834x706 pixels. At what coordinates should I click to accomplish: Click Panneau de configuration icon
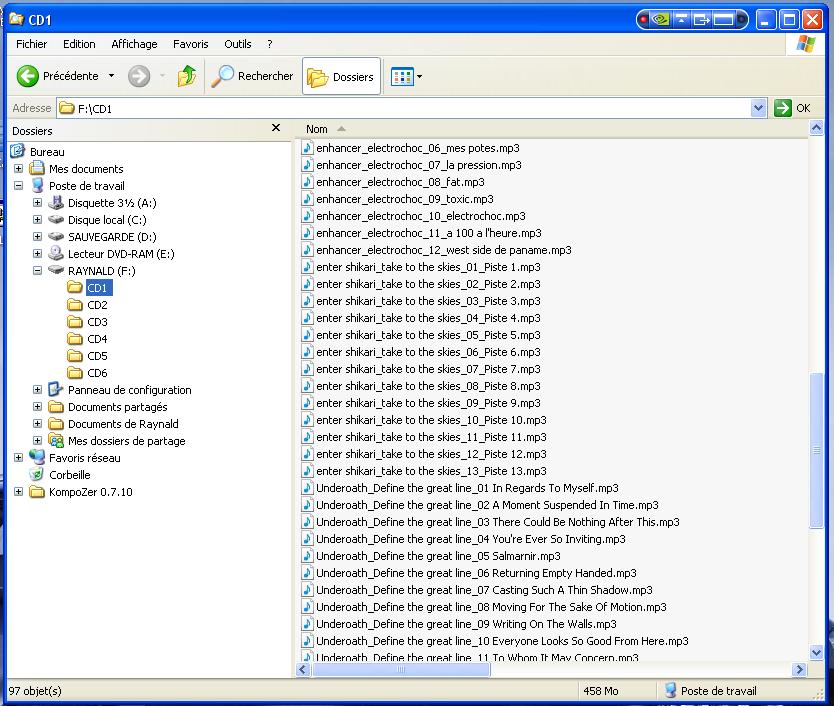click(x=56, y=389)
